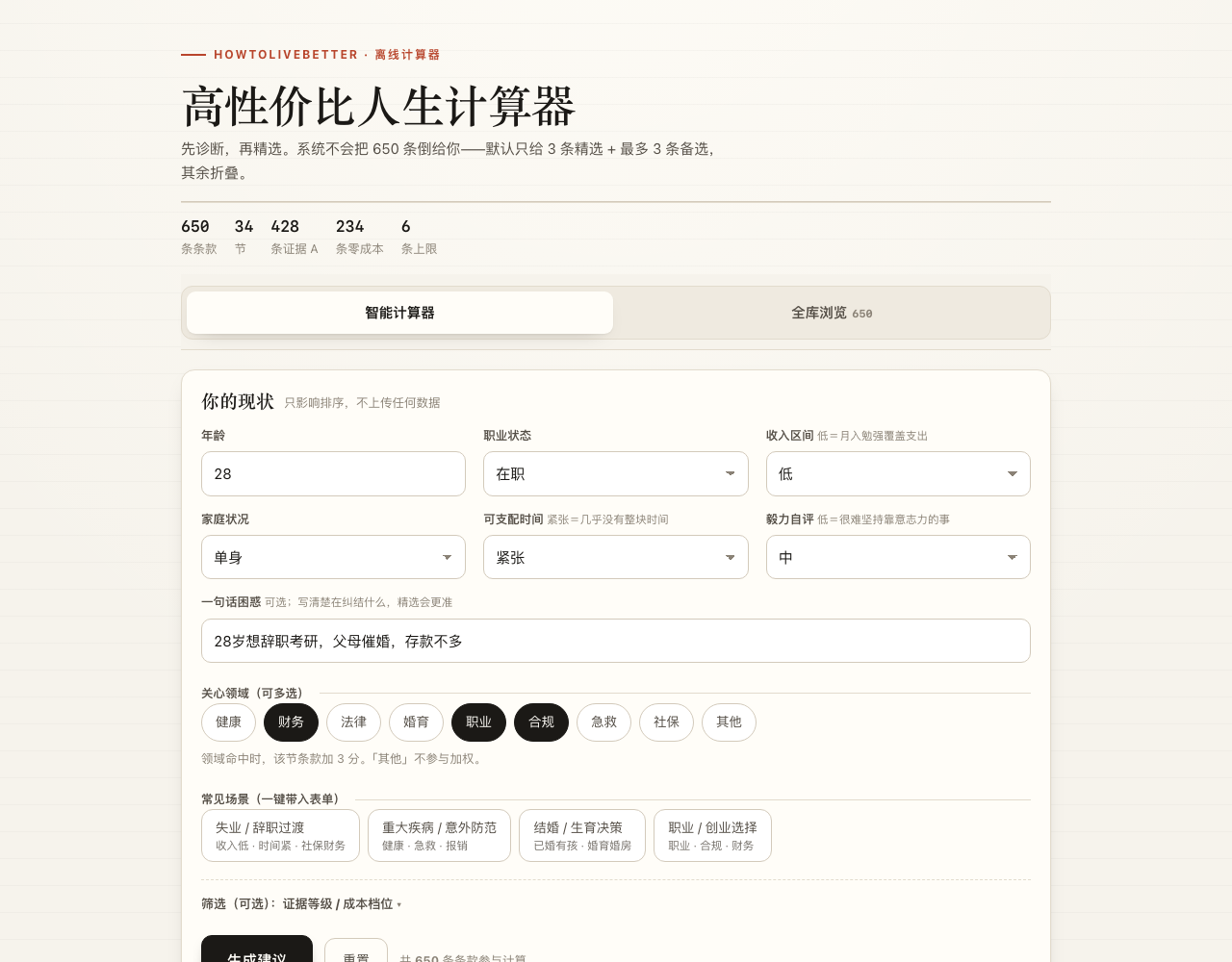Screen dimensions: 1232x962
Task: Open the 家庭状况 dropdown showing 单身
Action: point(333,557)
